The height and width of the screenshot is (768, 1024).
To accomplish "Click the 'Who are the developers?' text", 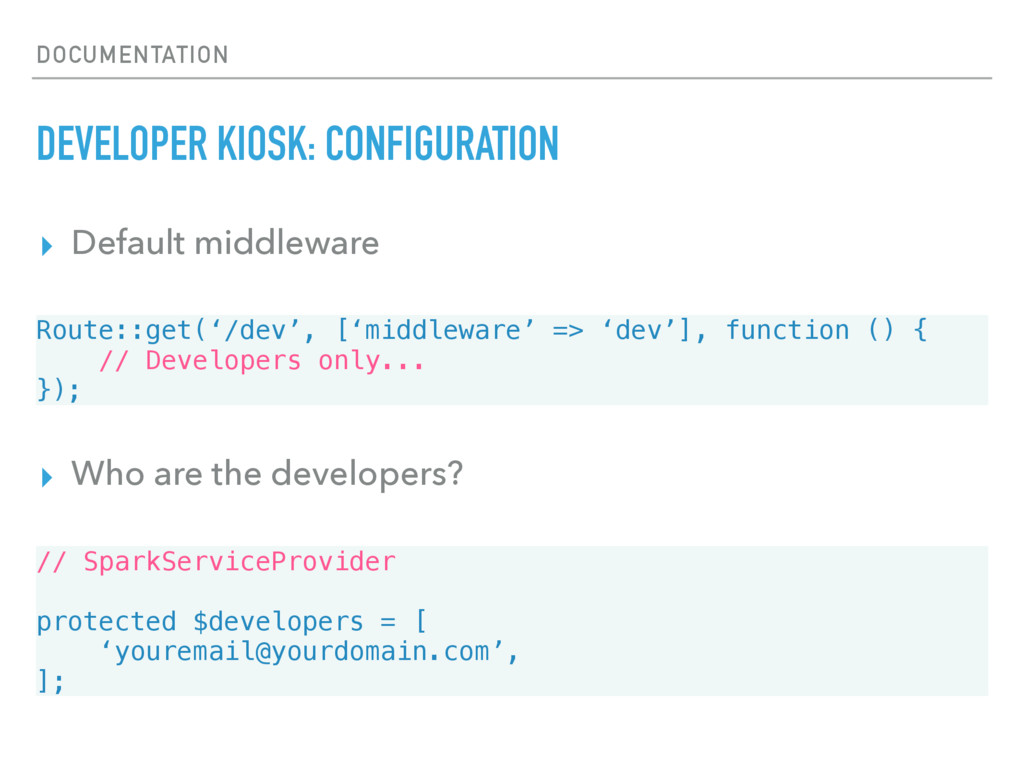I will [267, 474].
